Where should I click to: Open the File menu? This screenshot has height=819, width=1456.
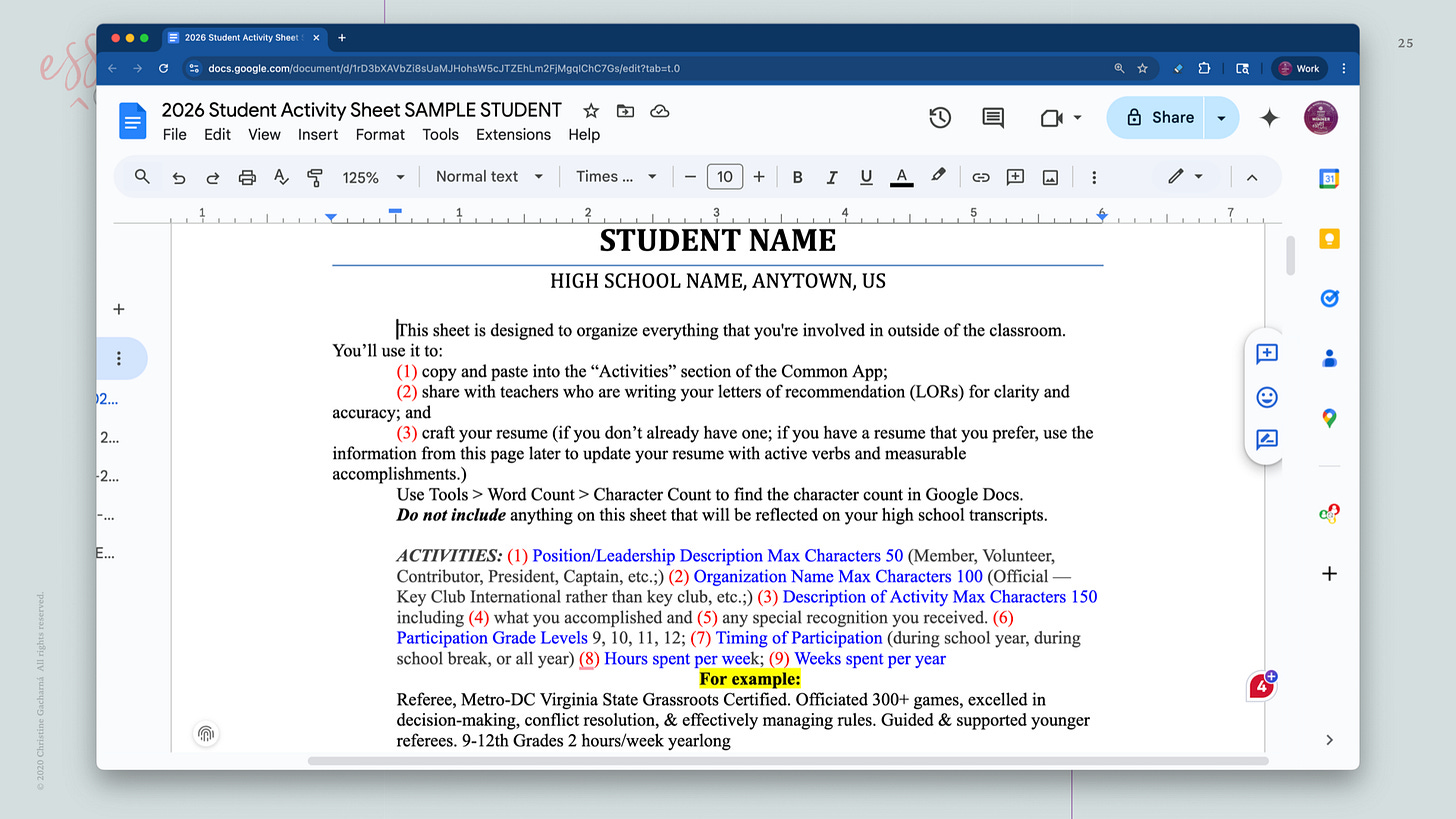coord(174,135)
